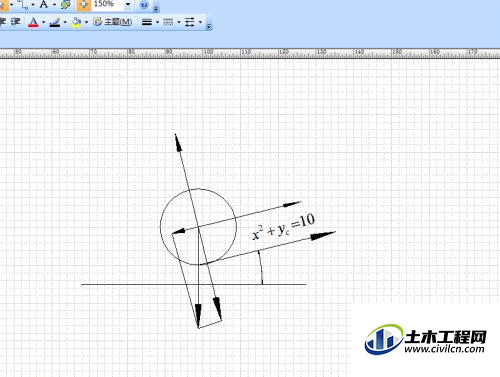Open the line pattern dropdown arrow
This screenshot has width=500, height=377.
pyautogui.click(x=179, y=22)
